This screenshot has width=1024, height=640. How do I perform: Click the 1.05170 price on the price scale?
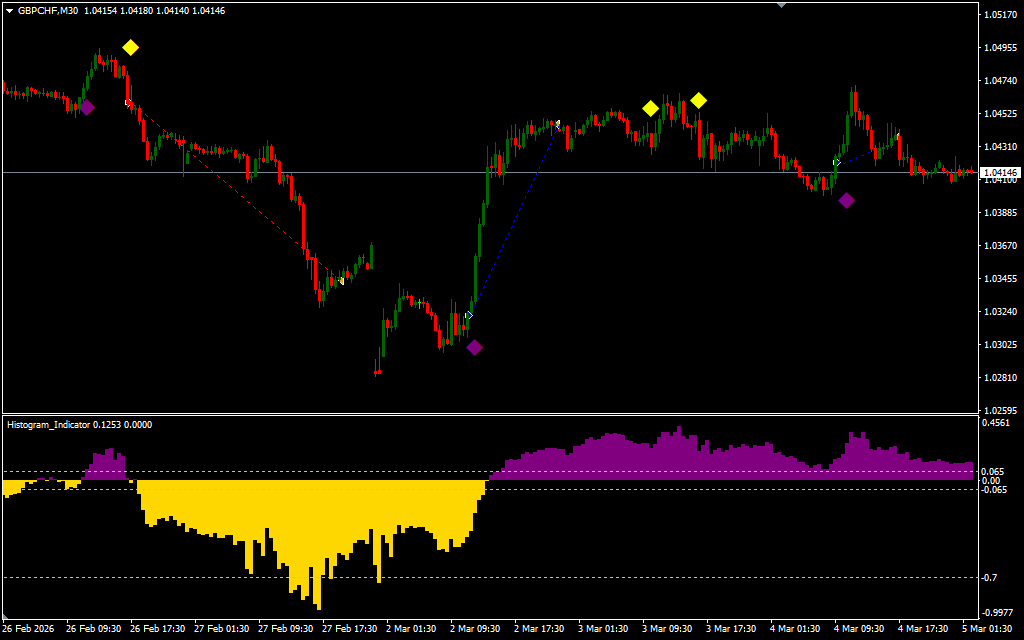click(x=1000, y=15)
